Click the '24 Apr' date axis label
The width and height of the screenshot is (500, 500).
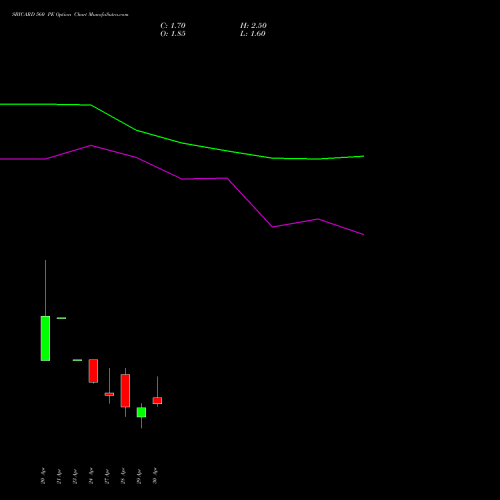pyautogui.click(x=91, y=476)
